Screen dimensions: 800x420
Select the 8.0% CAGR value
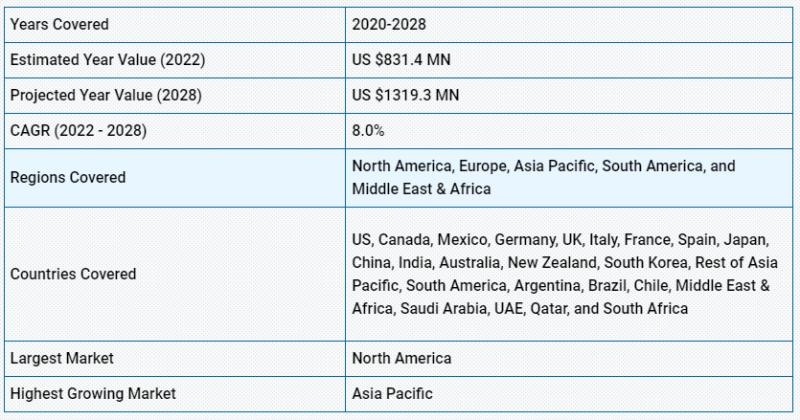368,131
